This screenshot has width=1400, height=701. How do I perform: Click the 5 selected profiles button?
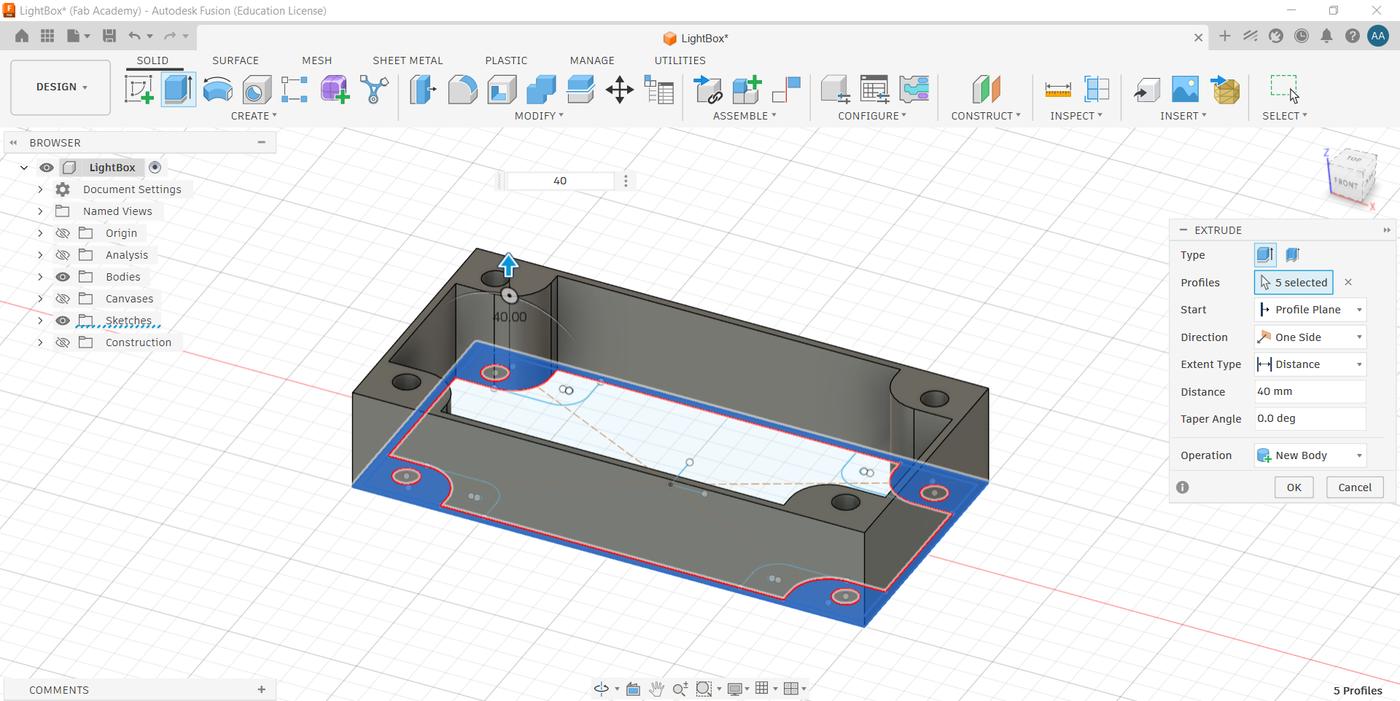[1293, 282]
